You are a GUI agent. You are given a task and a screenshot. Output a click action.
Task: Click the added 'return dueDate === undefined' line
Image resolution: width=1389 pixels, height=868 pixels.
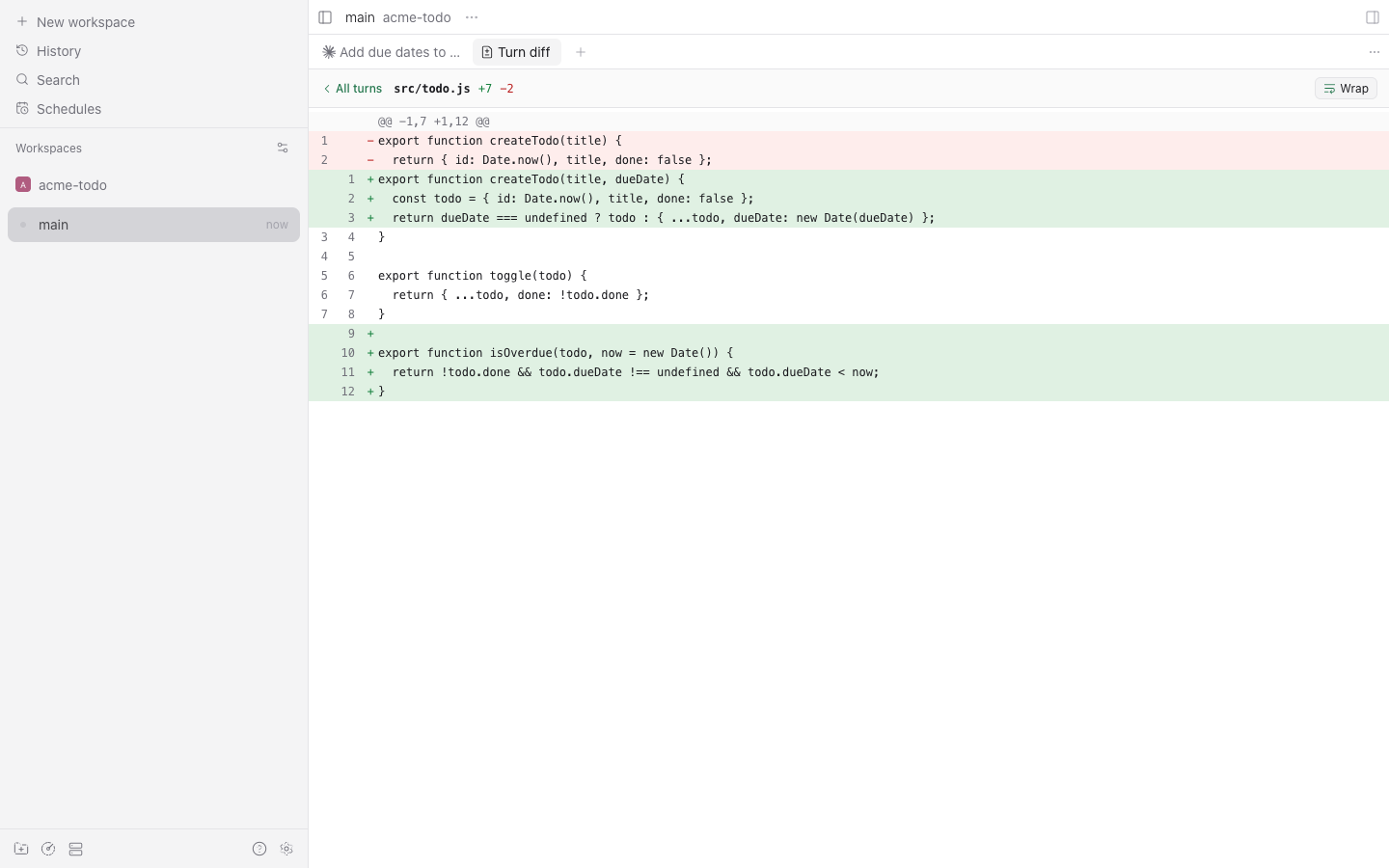coord(849,218)
